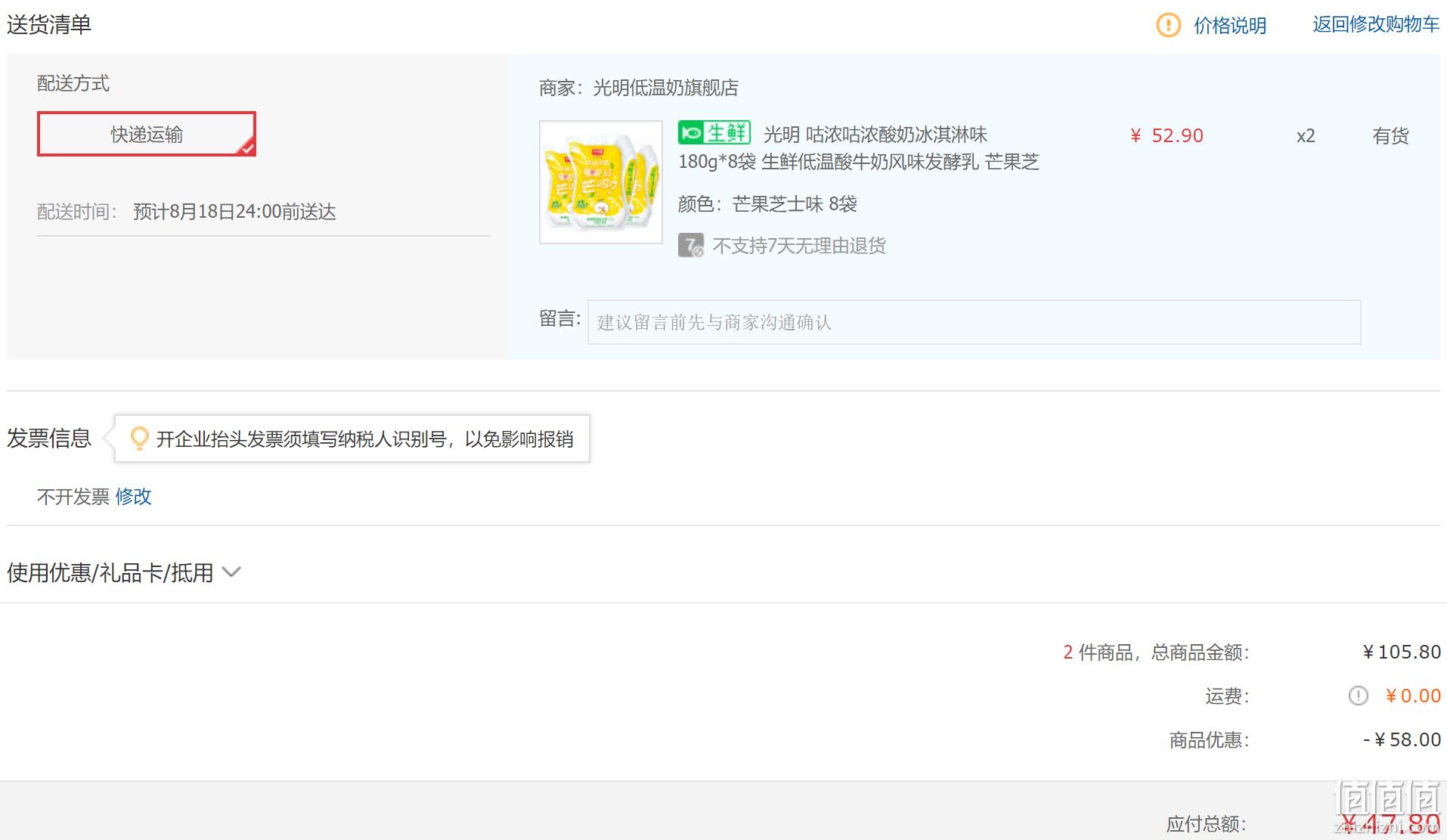Click the 使用优惠/礼品卡/抵用 heading text
Viewport: 1447px width, 840px height.
coord(110,572)
